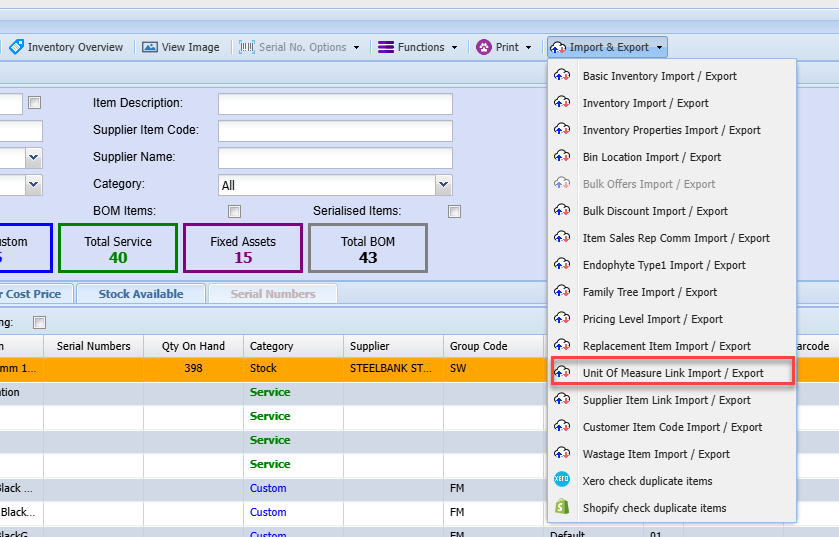Screen dimensions: 839x537
Task: Click the Fixed Assets summary box
Action: (x=243, y=248)
